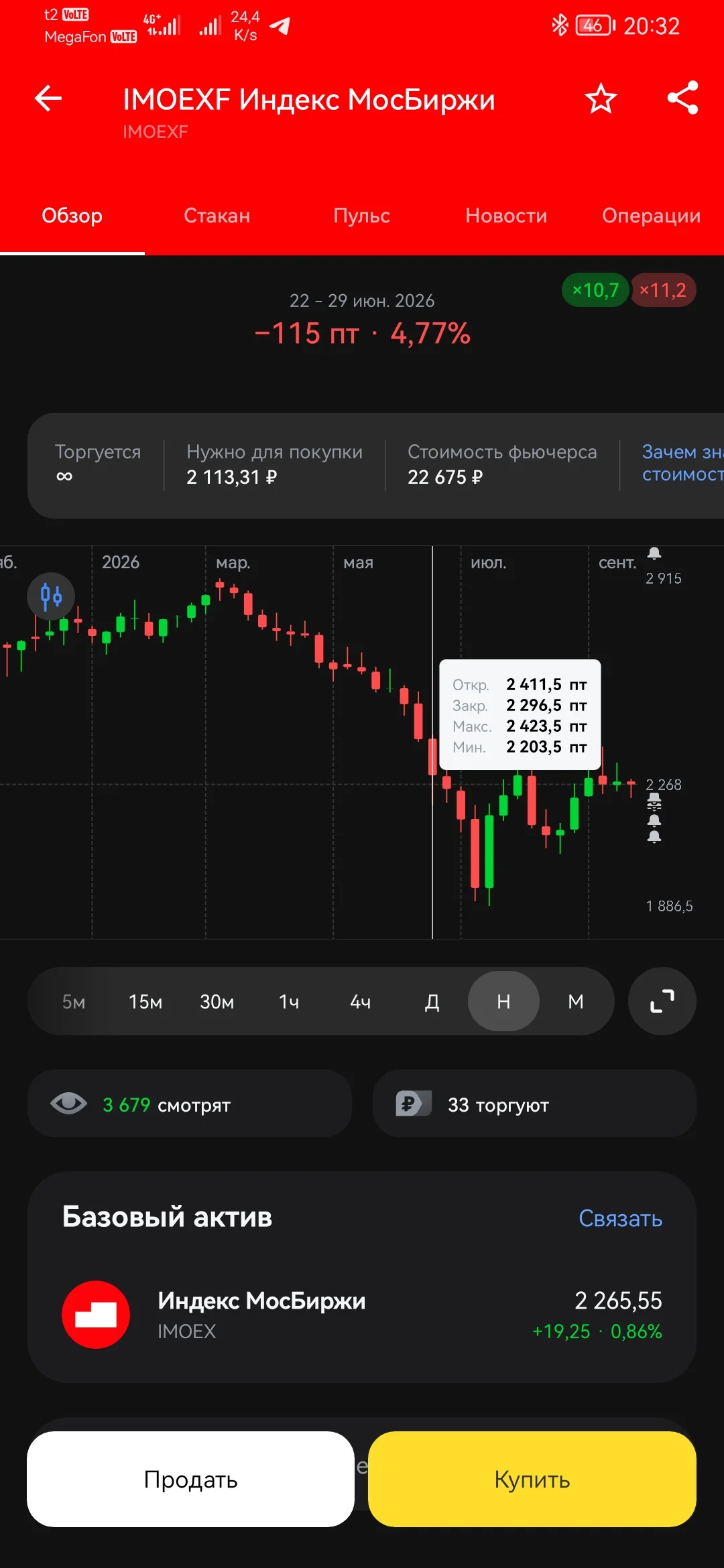Tap the Индекс МосБиржи red logo
Viewport: 724px width, 1568px height.
click(96, 1315)
